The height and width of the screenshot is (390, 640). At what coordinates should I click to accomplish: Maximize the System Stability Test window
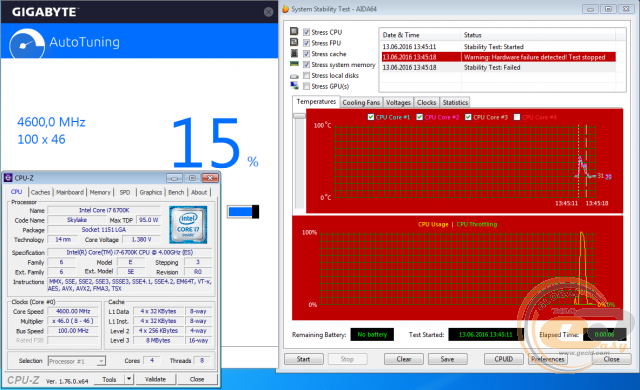point(608,9)
